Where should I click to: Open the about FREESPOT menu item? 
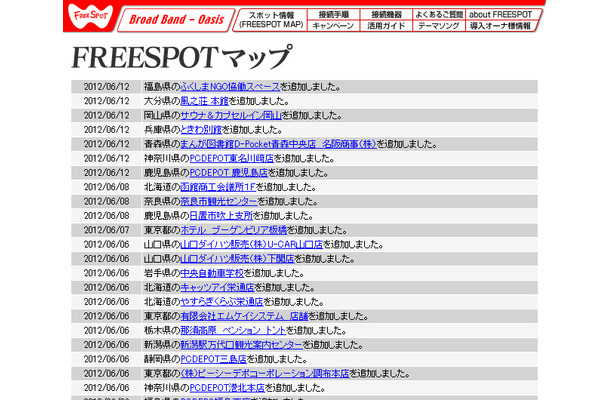coord(500,14)
